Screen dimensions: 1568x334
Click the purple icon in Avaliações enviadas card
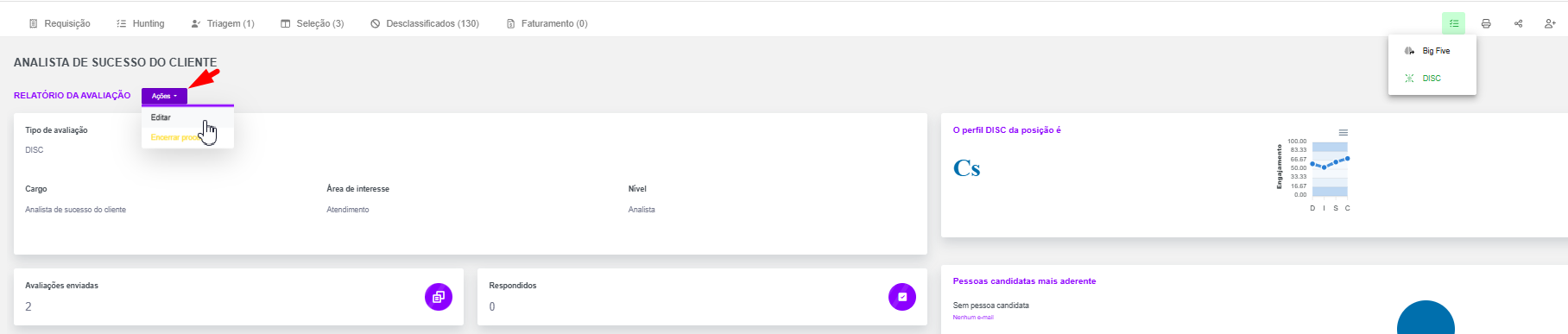coord(439,297)
